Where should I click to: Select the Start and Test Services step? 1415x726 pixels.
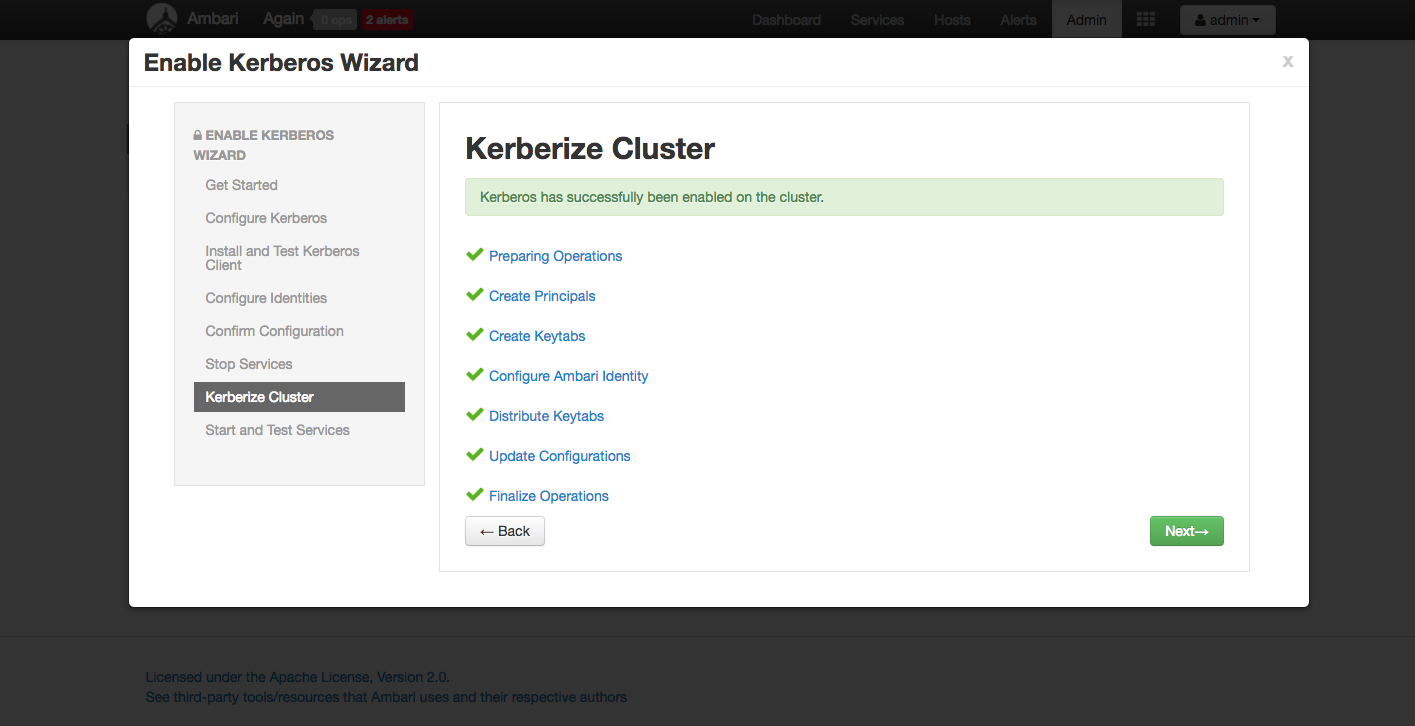(277, 429)
